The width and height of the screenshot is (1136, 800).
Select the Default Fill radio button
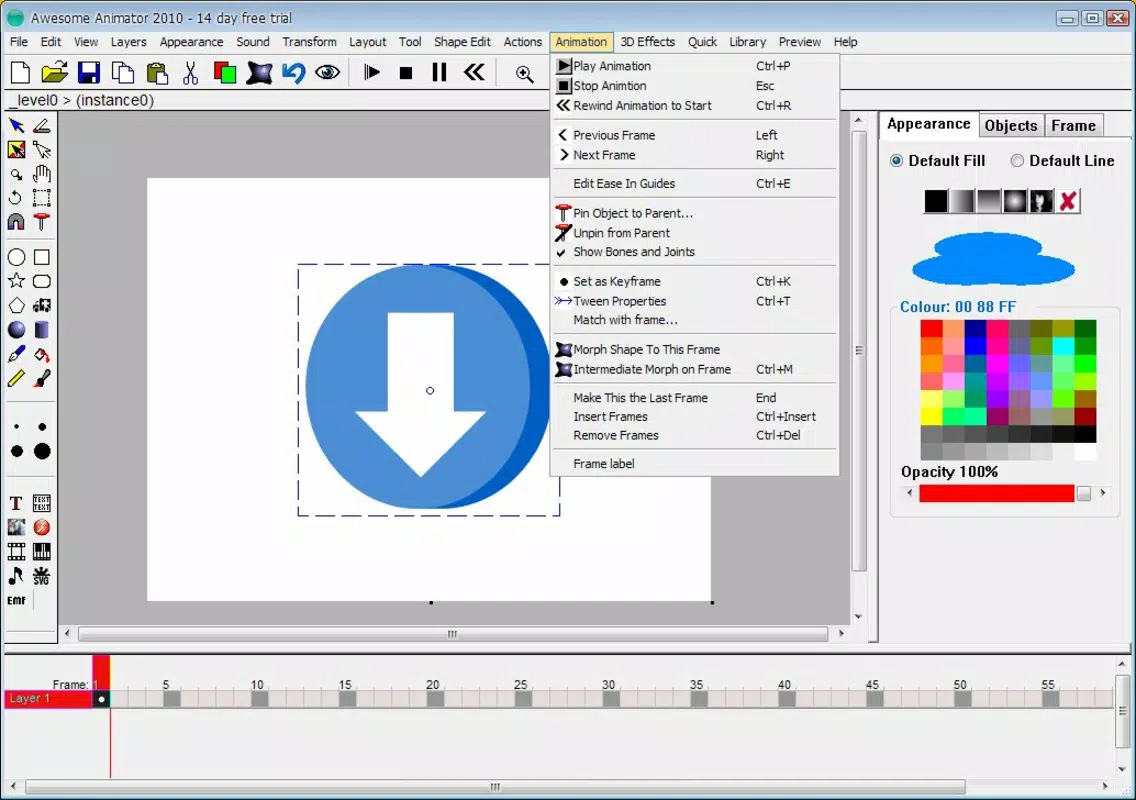(x=896, y=161)
